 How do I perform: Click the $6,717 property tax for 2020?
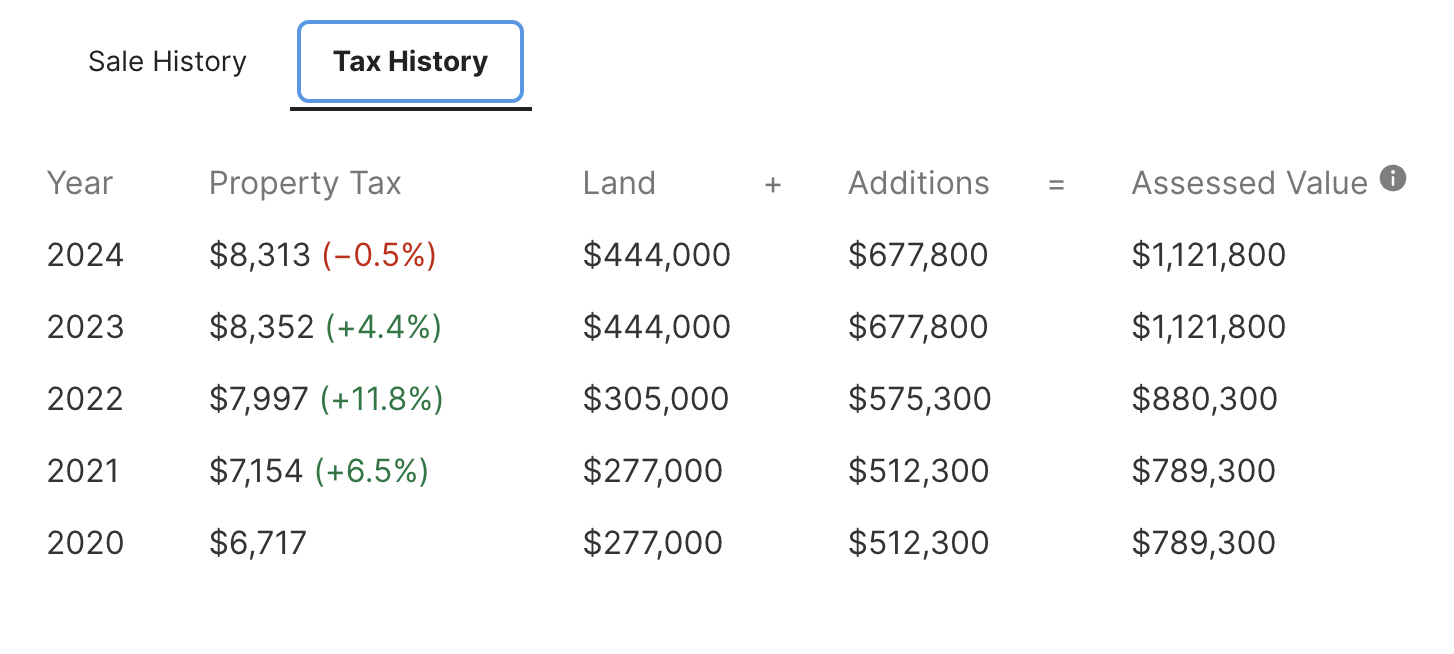coord(258,544)
